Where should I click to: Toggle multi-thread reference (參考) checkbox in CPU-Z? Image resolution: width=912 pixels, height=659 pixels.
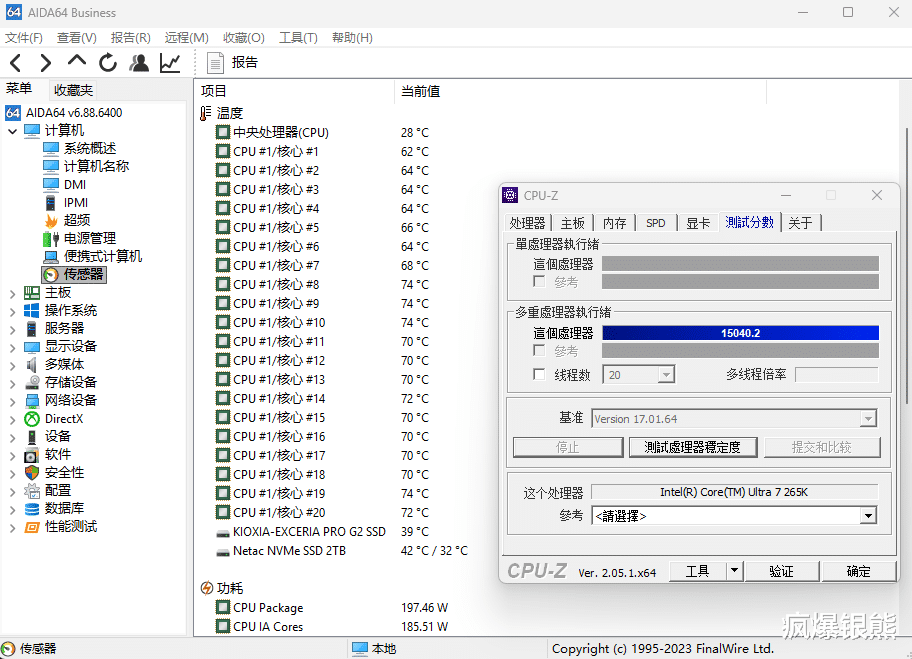pyautogui.click(x=539, y=351)
